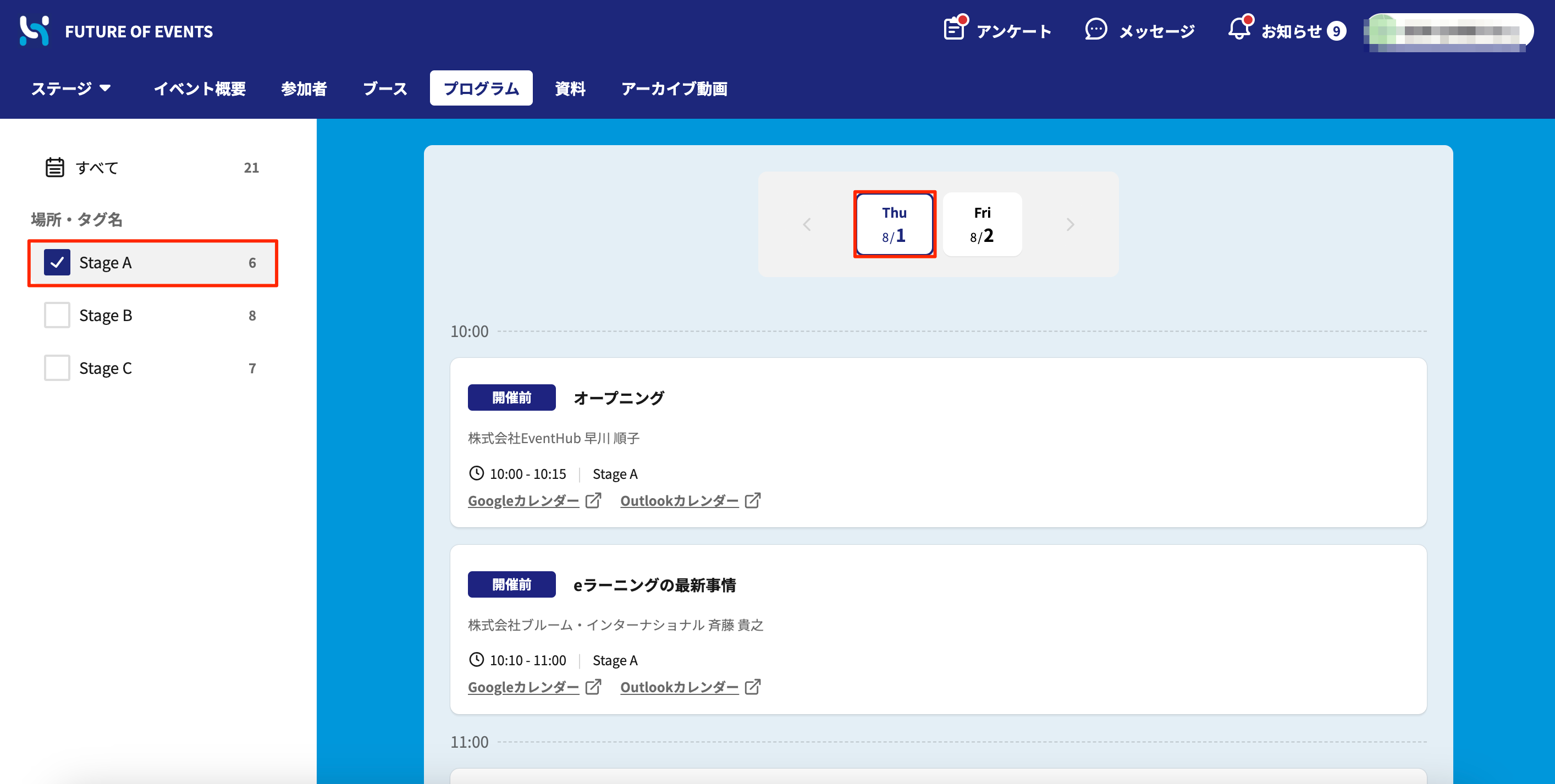Open the ブース tab
This screenshot has width=1555, height=784.
pos(385,89)
